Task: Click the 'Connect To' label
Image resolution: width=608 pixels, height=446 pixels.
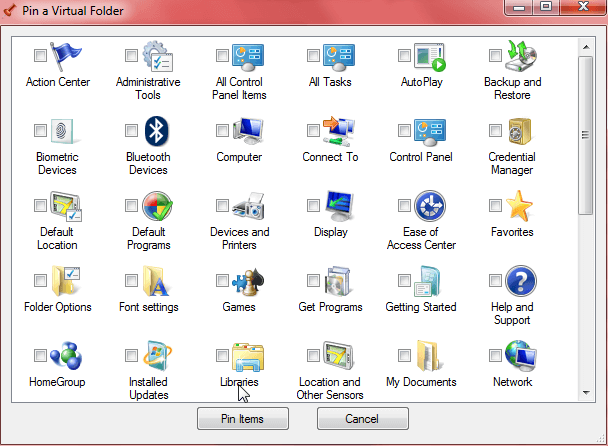Action: (330, 157)
